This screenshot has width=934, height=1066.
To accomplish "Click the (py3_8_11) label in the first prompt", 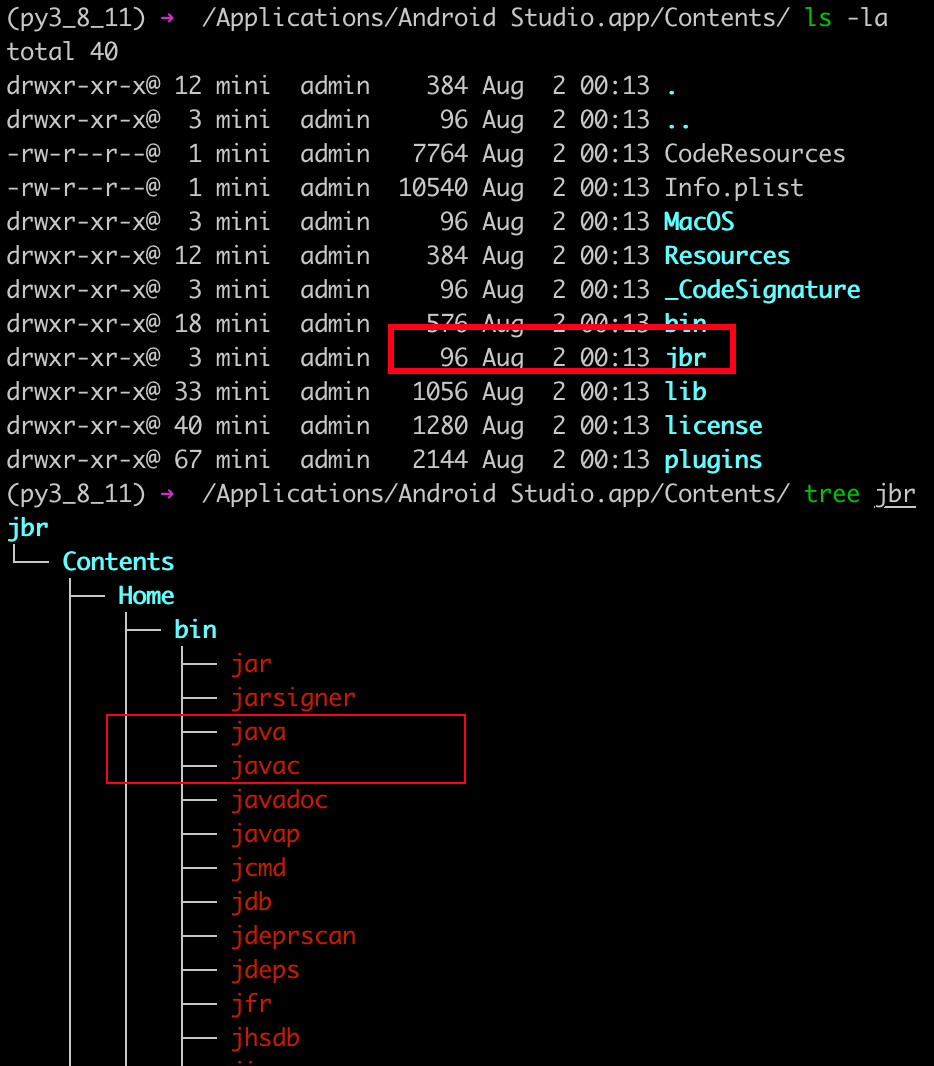I will click(76, 18).
